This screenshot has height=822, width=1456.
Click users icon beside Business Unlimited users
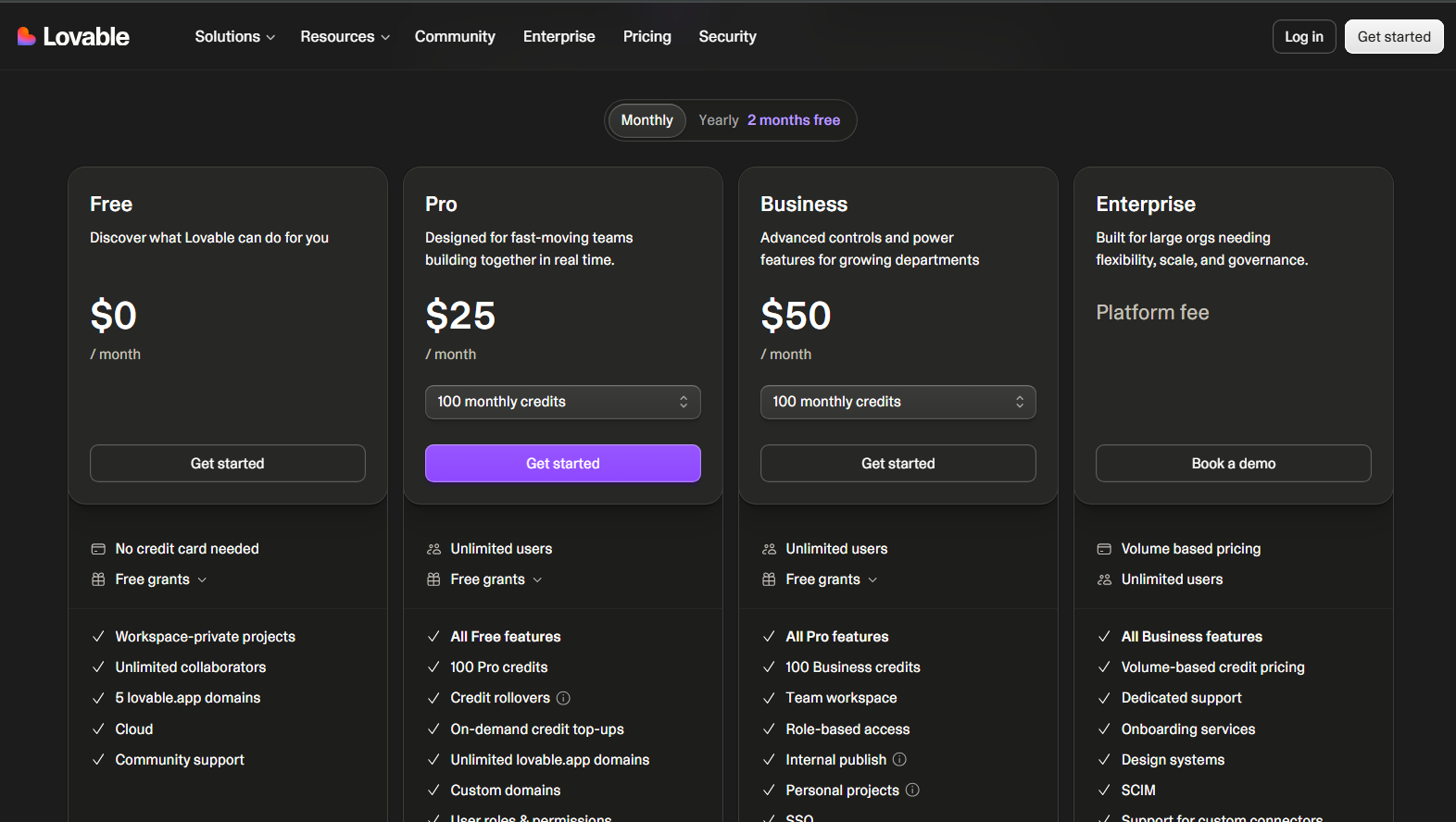click(x=769, y=549)
